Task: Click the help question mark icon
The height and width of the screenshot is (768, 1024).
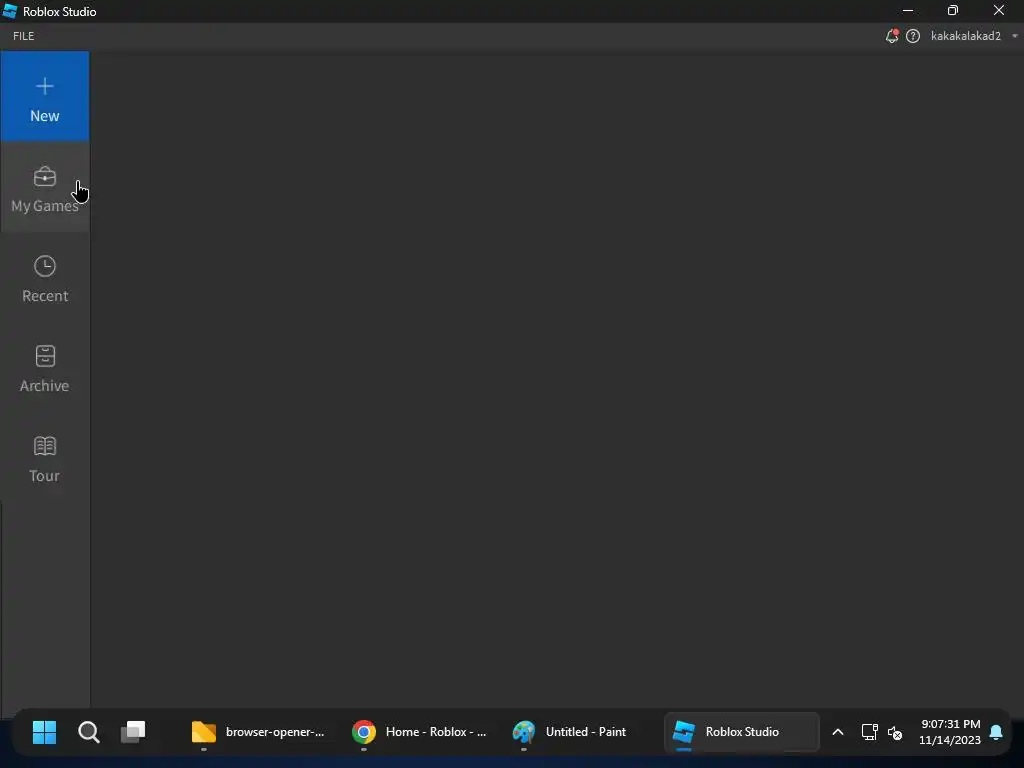Action: 913,36
